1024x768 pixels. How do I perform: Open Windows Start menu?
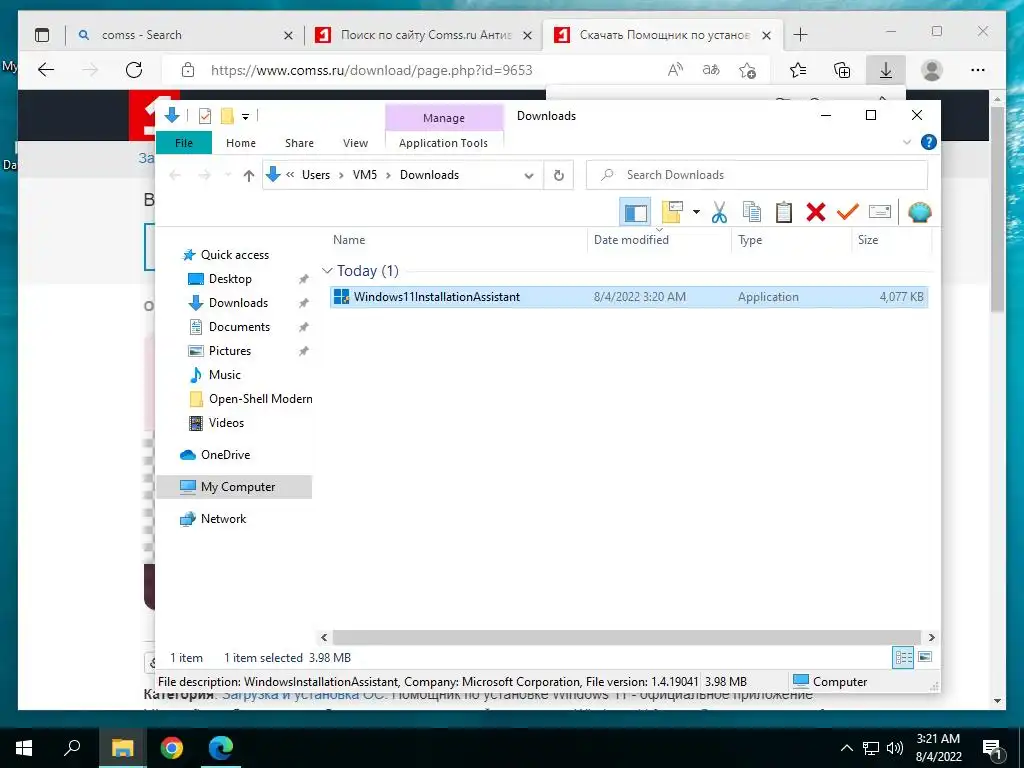[x=24, y=747]
